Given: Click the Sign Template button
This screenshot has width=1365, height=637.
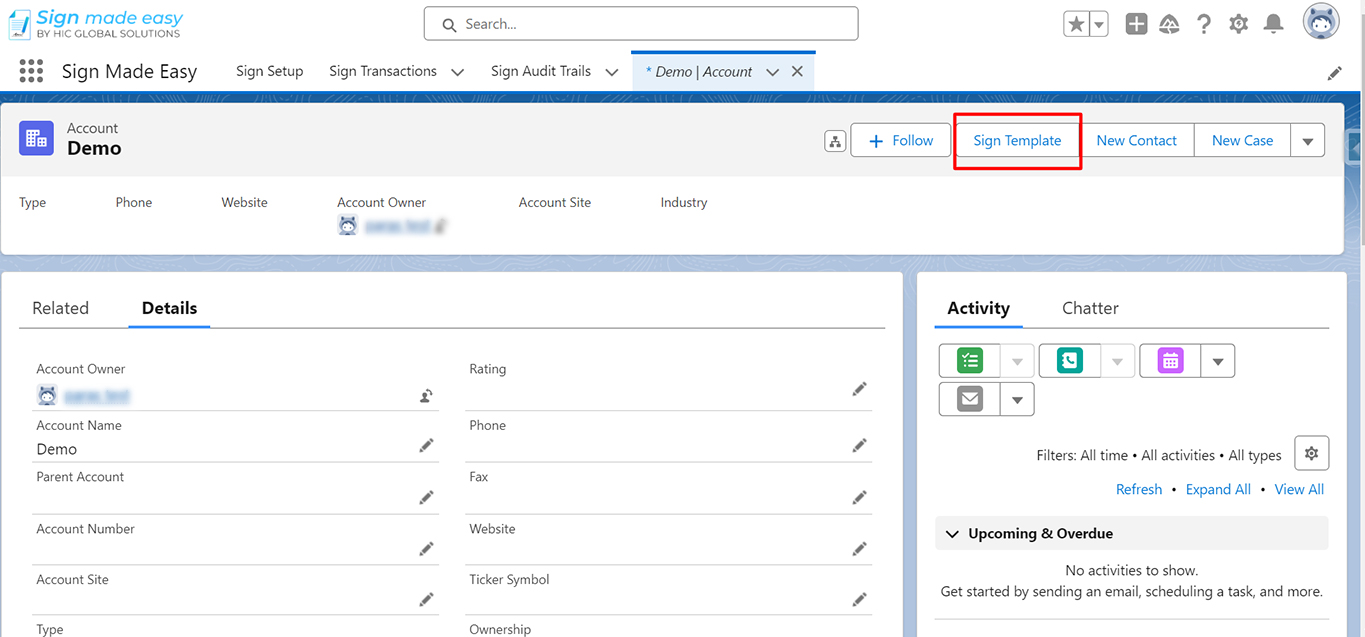Looking at the screenshot, I should tap(1017, 141).
